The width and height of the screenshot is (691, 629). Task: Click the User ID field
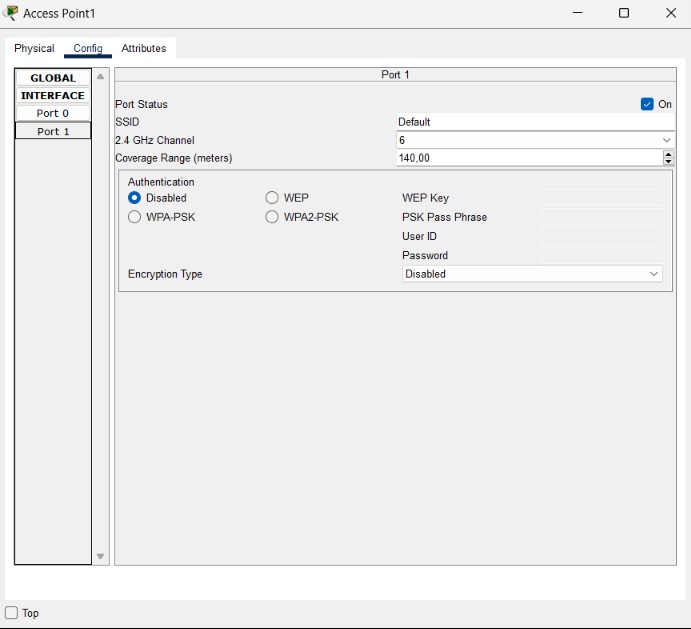tap(601, 236)
